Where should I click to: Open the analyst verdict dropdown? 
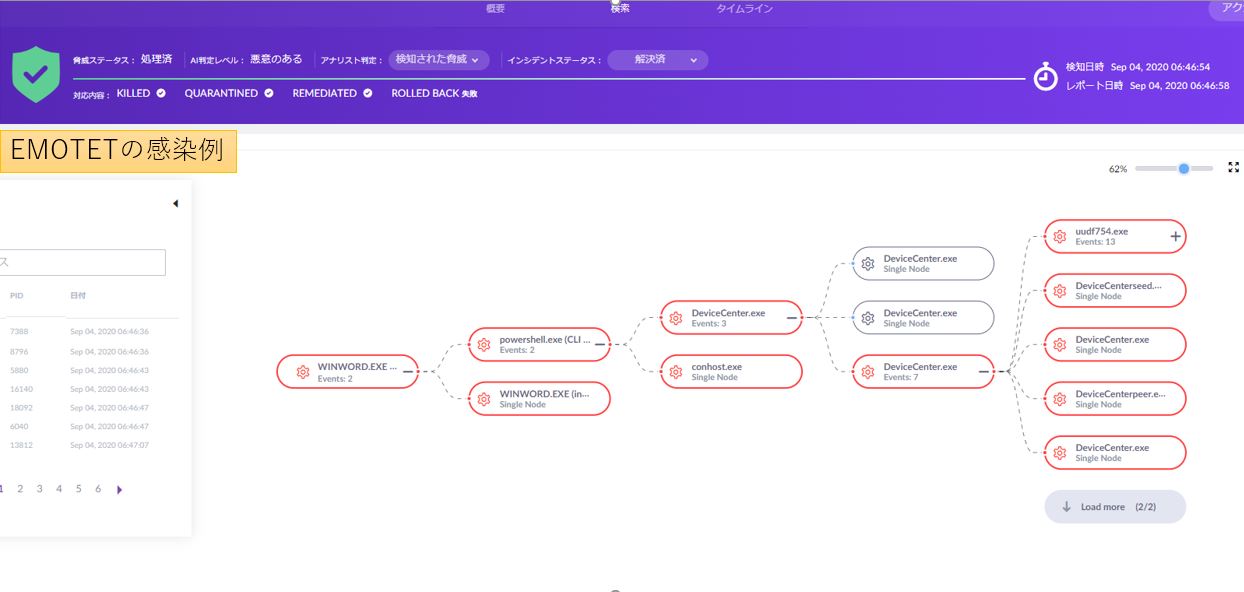click(x=438, y=60)
